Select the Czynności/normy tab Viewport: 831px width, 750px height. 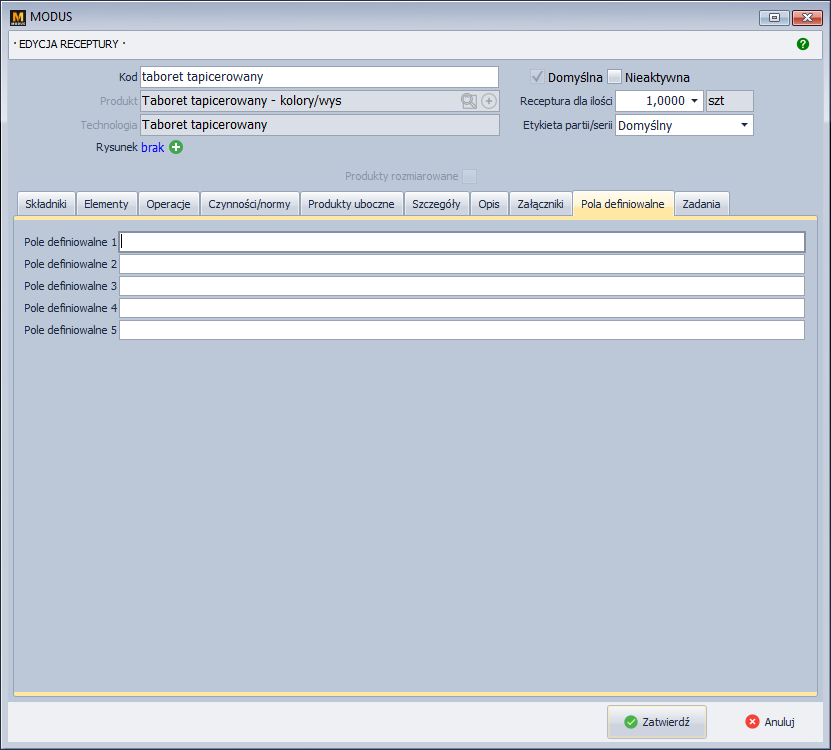(x=249, y=204)
